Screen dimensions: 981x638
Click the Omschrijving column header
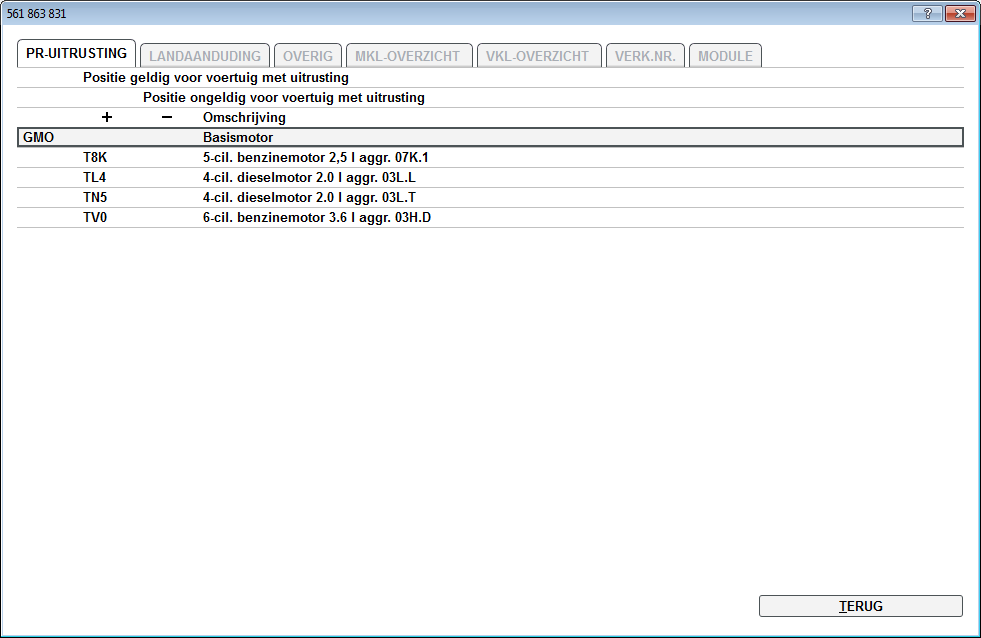coord(244,118)
